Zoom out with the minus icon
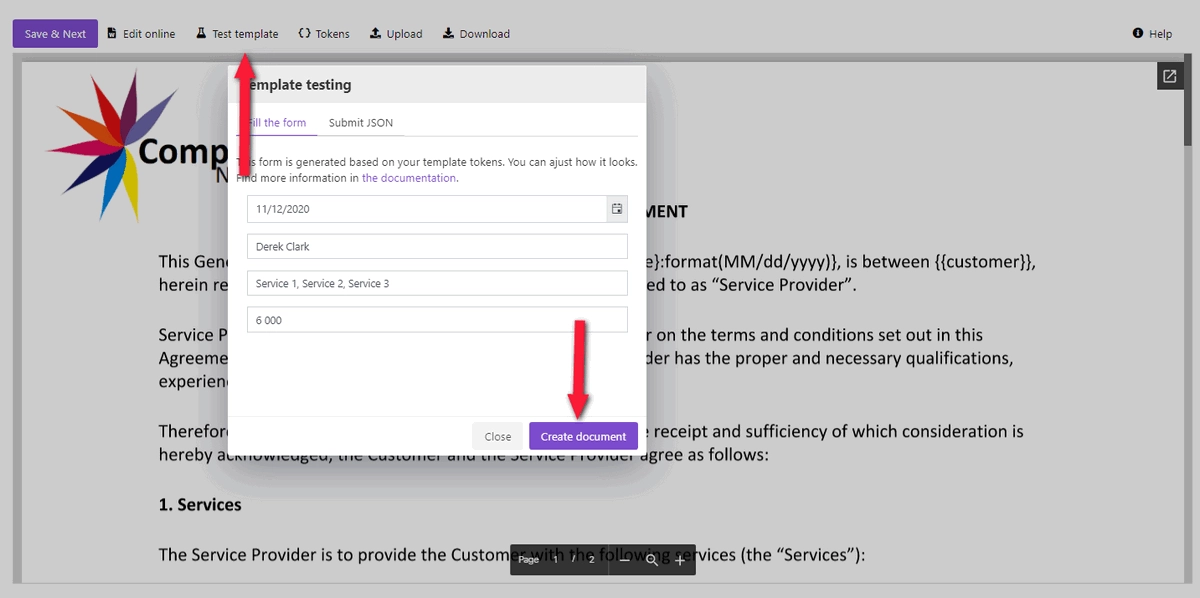Image resolution: width=1200 pixels, height=598 pixels. click(x=624, y=560)
